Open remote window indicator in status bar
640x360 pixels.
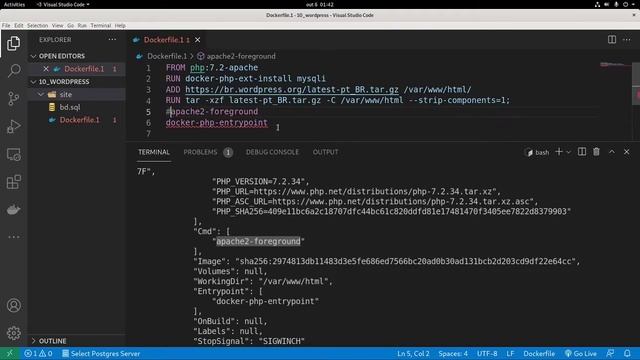(9, 353)
